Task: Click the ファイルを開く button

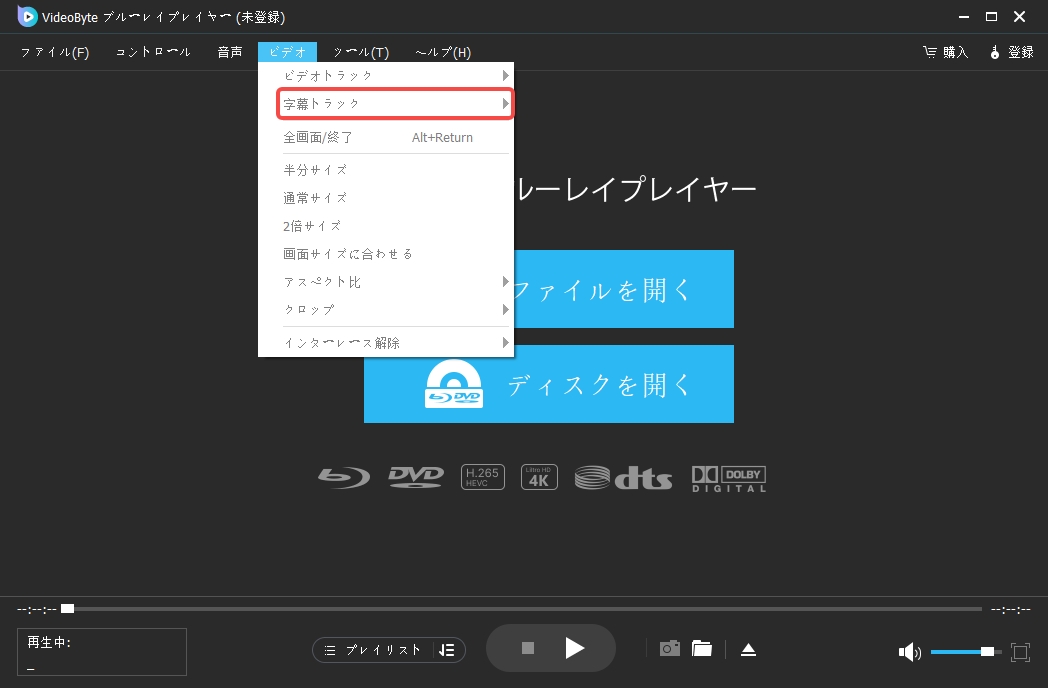Action: (x=624, y=289)
